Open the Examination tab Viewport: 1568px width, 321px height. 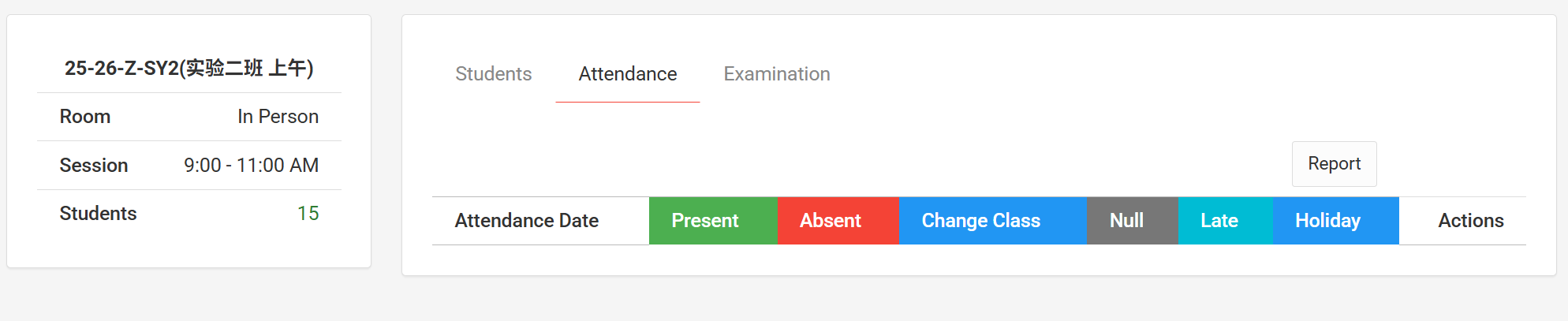tap(776, 74)
